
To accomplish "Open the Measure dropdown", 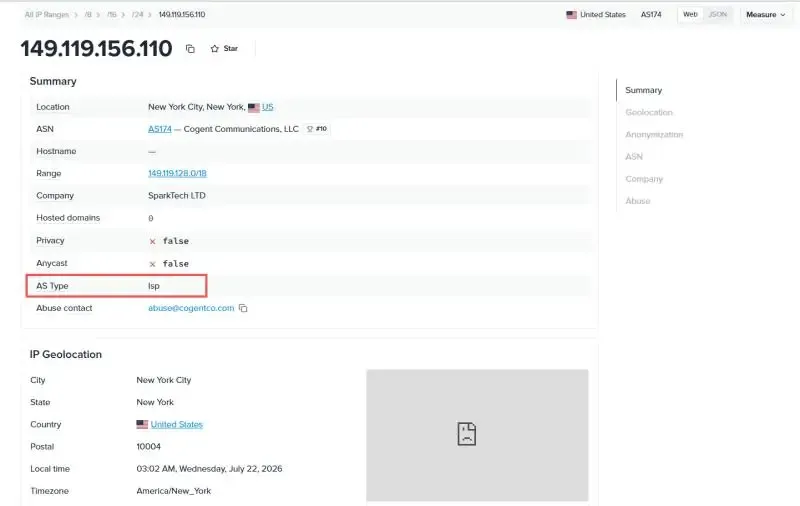I will click(x=766, y=15).
